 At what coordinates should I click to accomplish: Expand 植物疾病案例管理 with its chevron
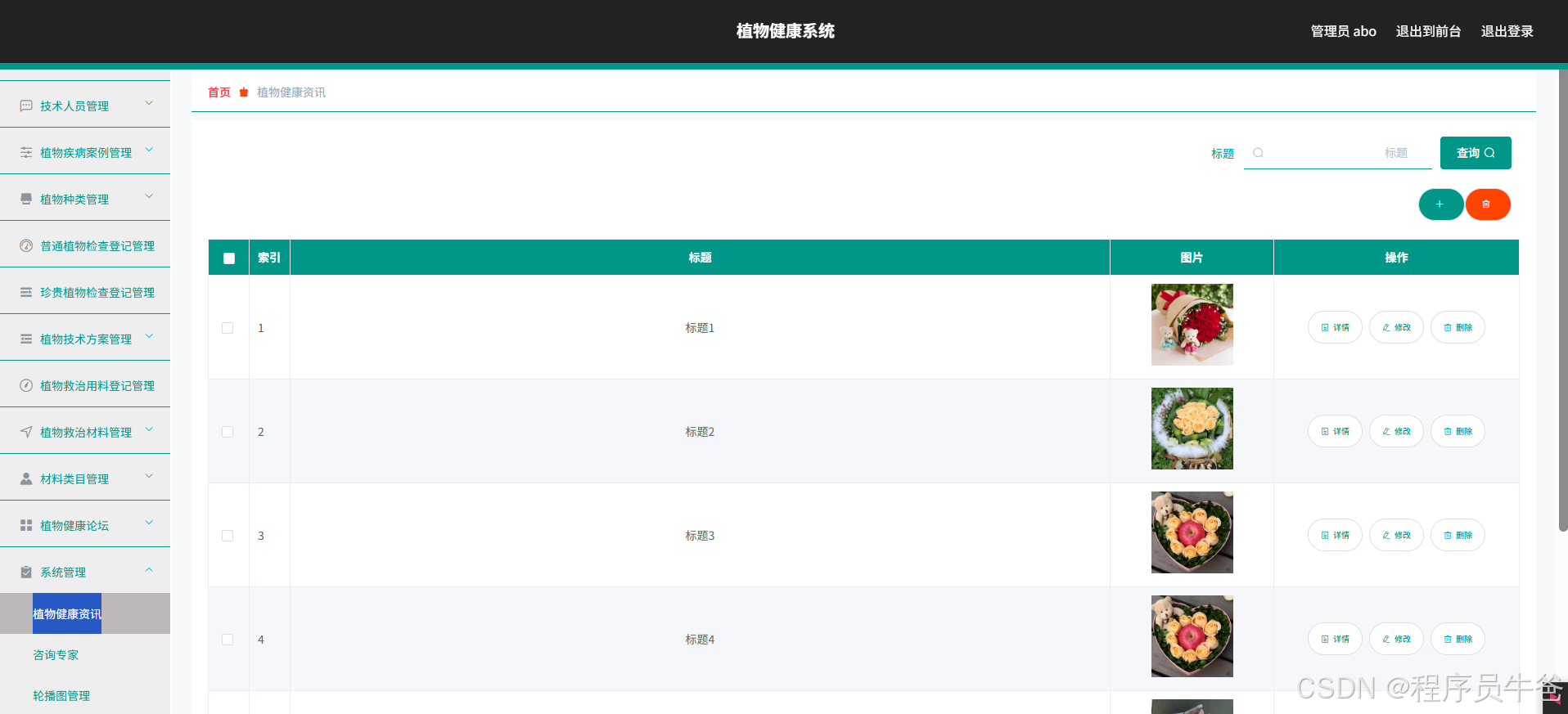tap(149, 150)
